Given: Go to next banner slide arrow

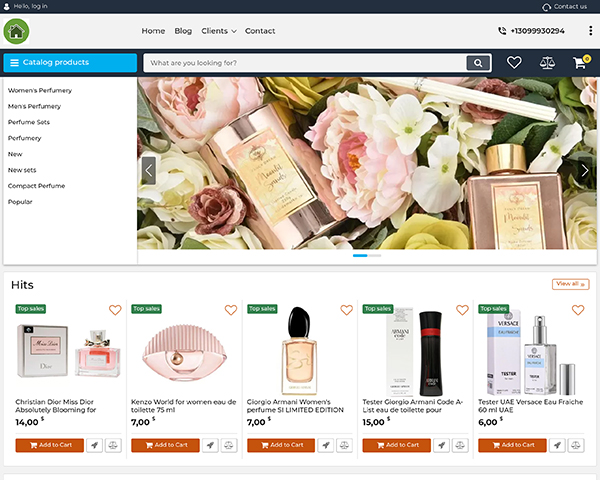Looking at the screenshot, I should point(585,170).
